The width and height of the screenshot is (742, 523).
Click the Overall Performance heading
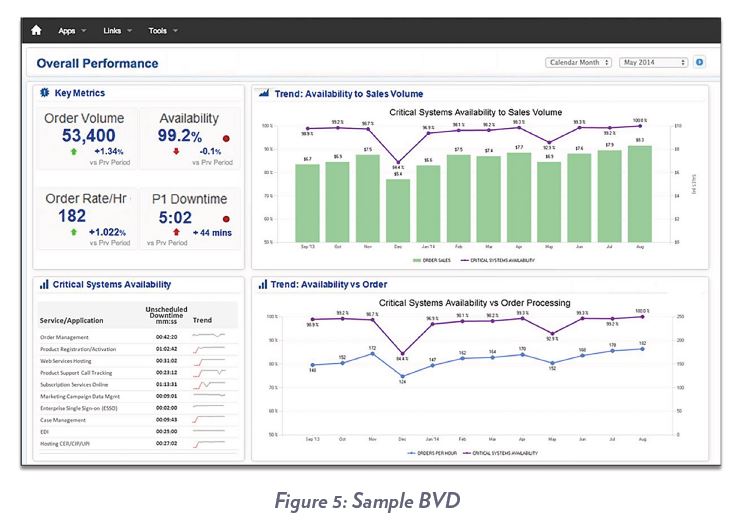coord(97,63)
